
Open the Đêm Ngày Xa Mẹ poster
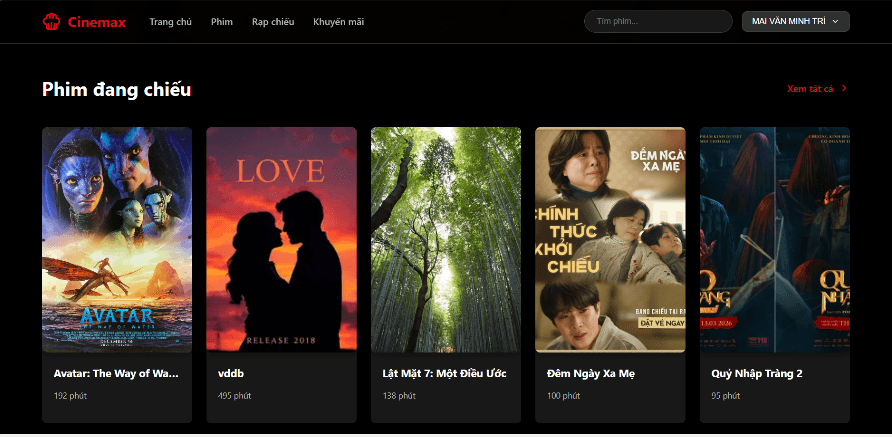point(610,240)
